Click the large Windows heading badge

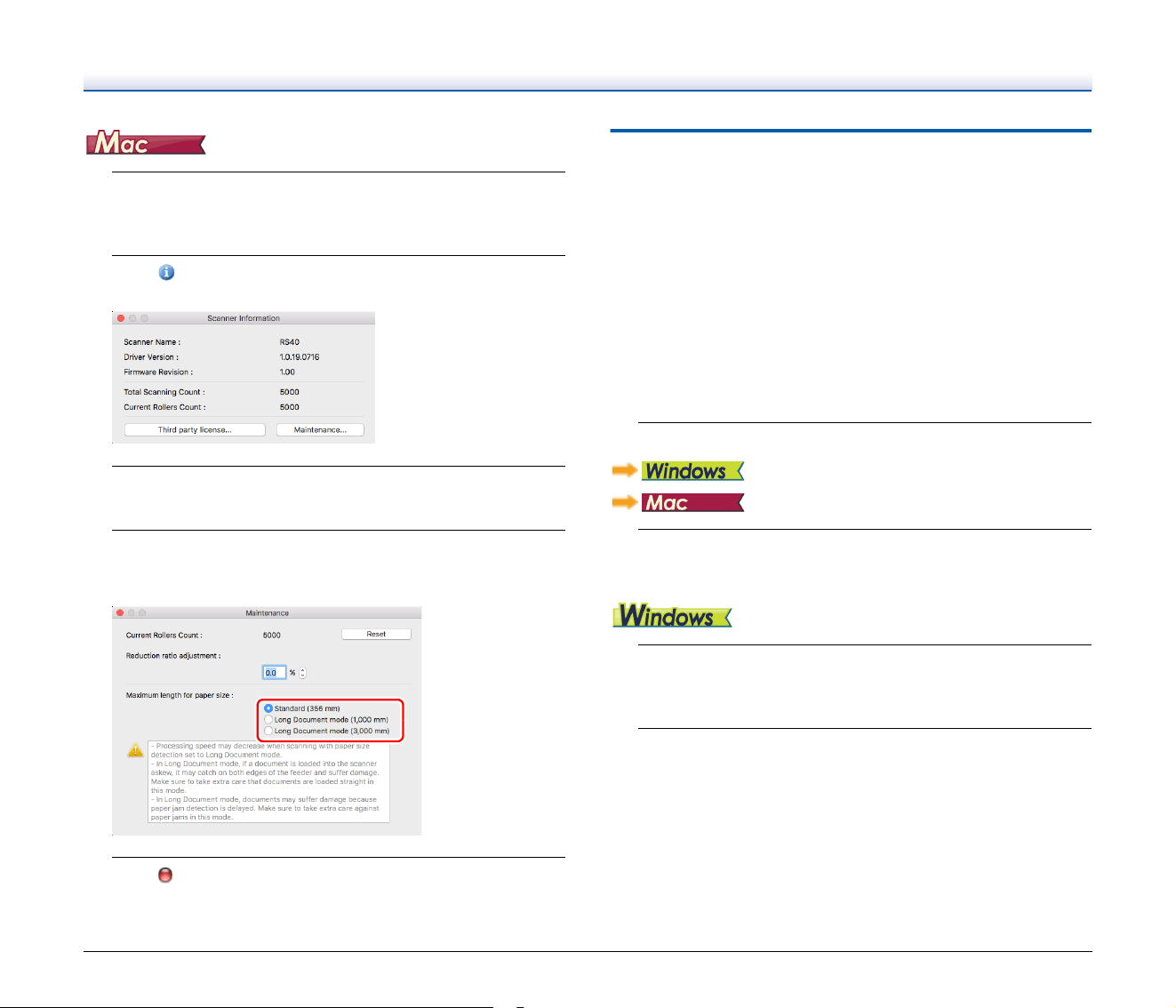[x=672, y=615]
